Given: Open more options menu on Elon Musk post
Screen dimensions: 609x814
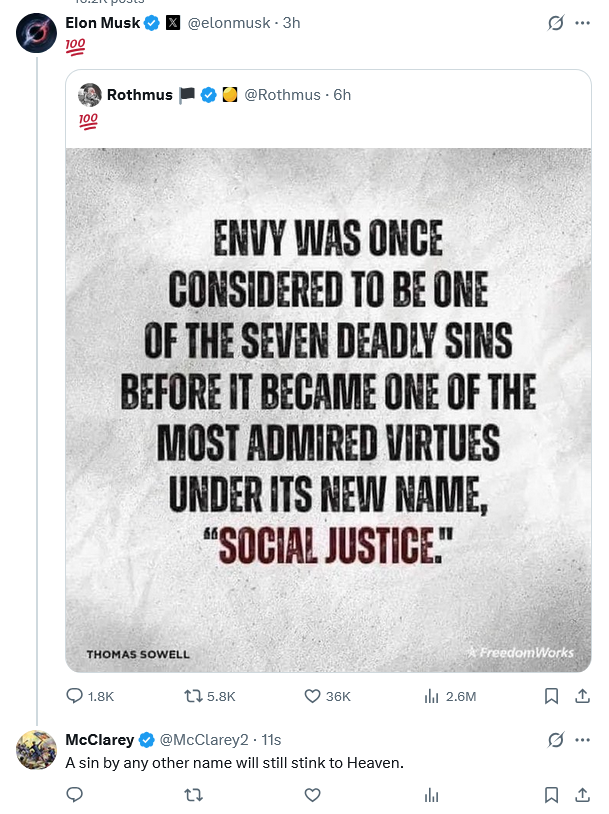Looking at the screenshot, I should 582,23.
